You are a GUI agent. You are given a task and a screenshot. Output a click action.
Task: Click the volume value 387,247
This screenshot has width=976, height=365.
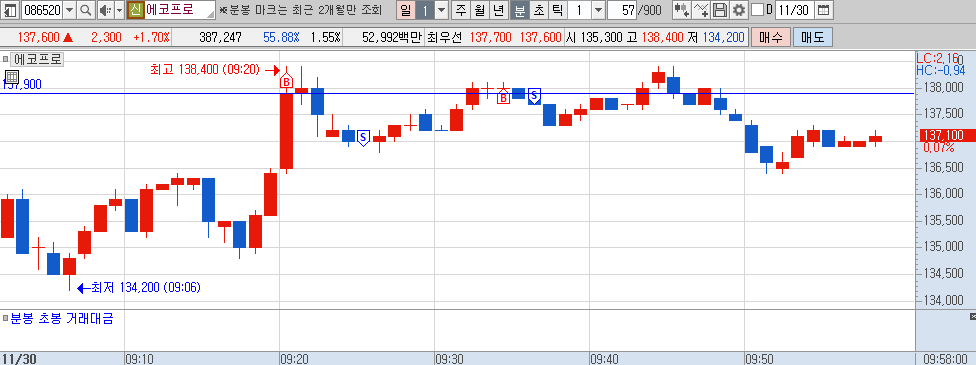tap(220, 37)
